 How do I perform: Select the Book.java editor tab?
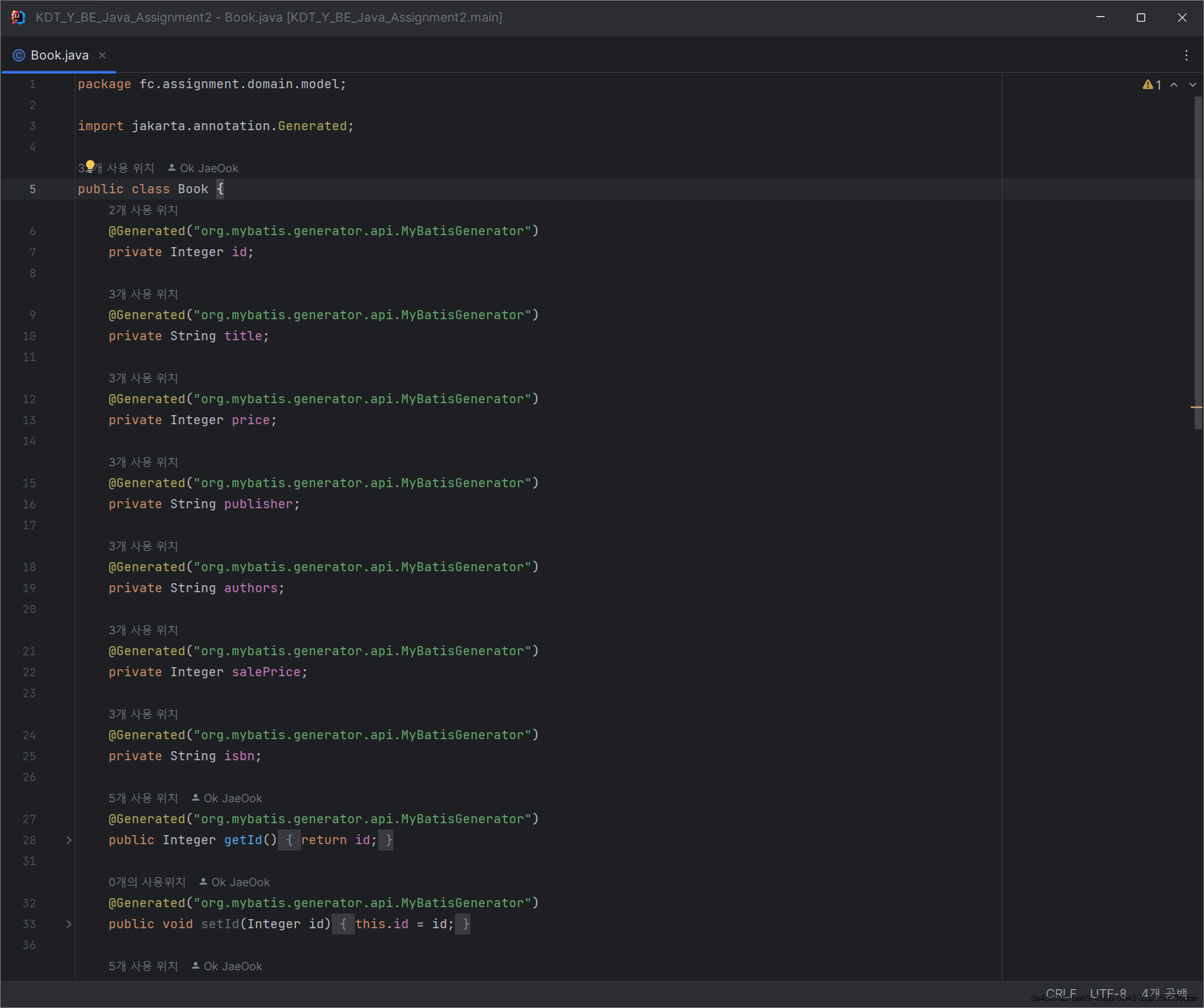[59, 55]
